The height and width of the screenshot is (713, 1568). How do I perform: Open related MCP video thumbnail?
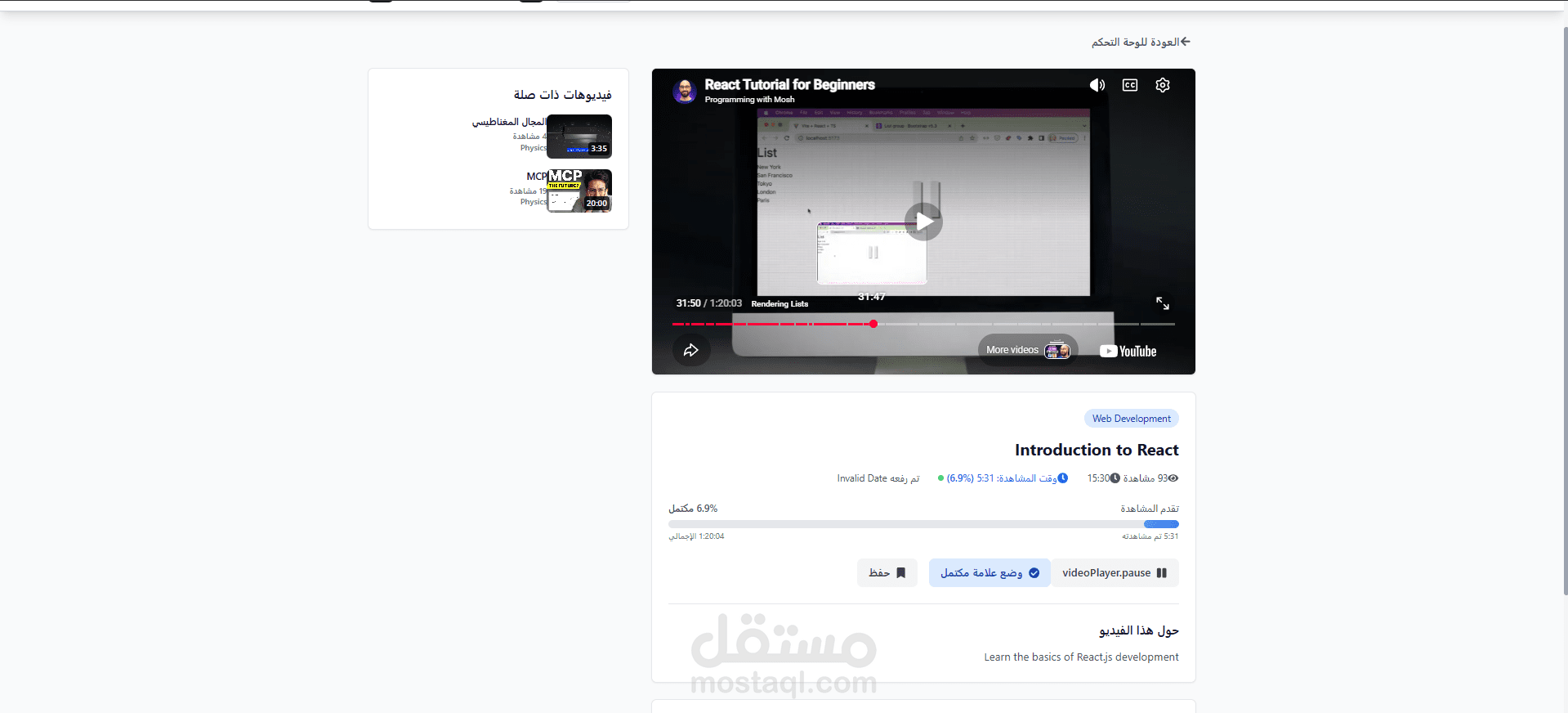[x=579, y=191]
